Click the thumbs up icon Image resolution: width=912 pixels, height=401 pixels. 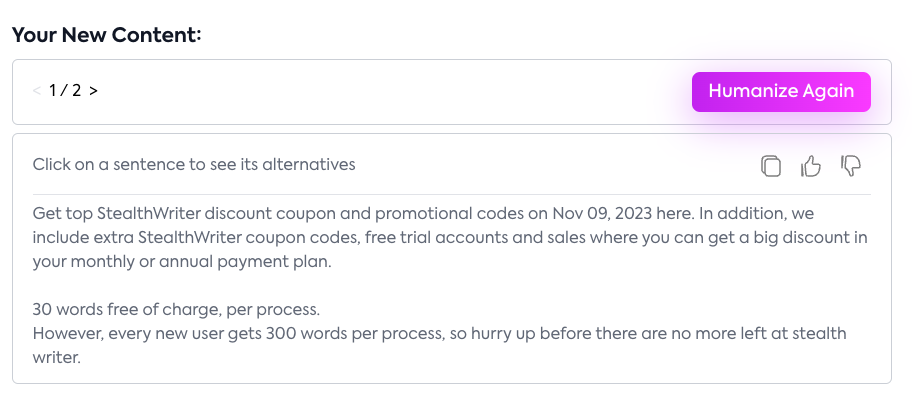(x=811, y=166)
